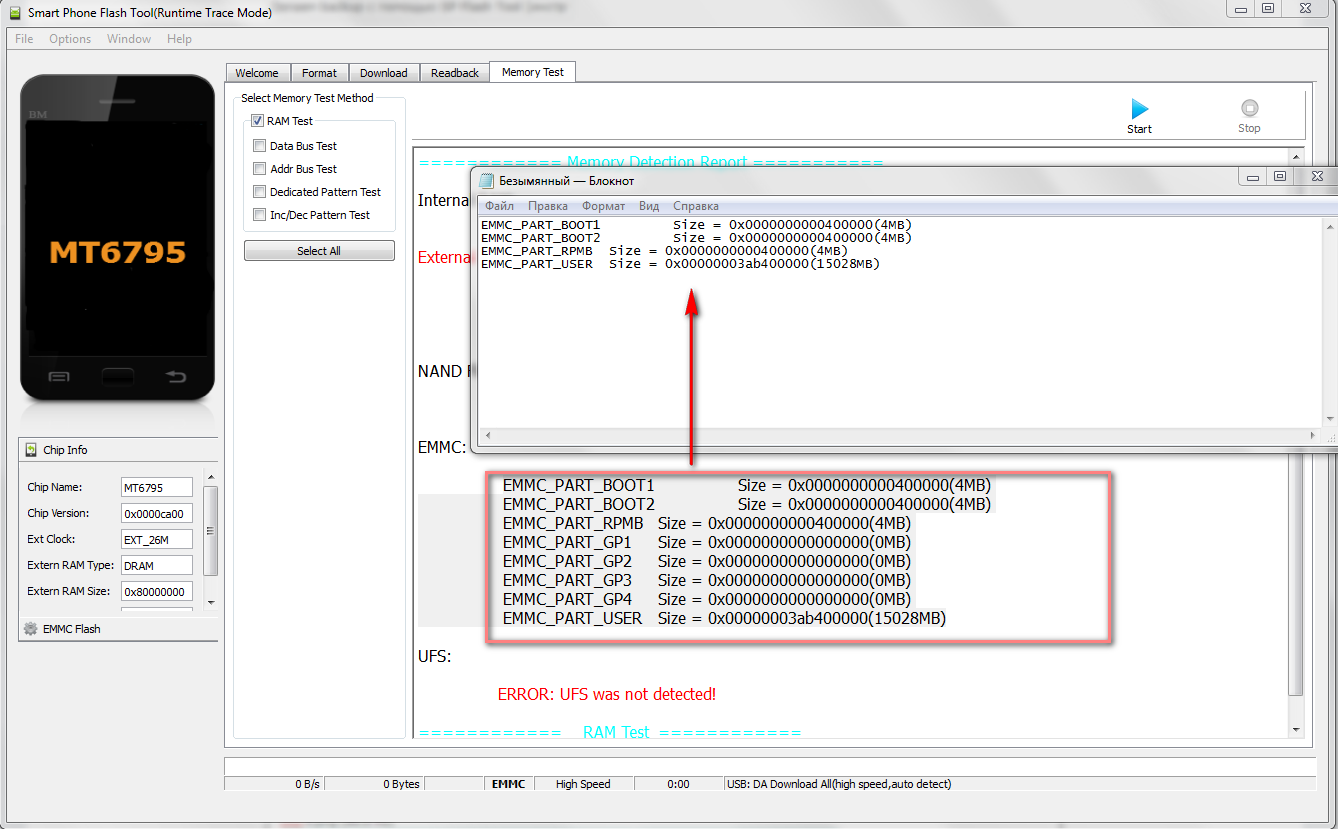
Task: Click the Smart Phone Flash Tool app icon
Action: tap(13, 12)
